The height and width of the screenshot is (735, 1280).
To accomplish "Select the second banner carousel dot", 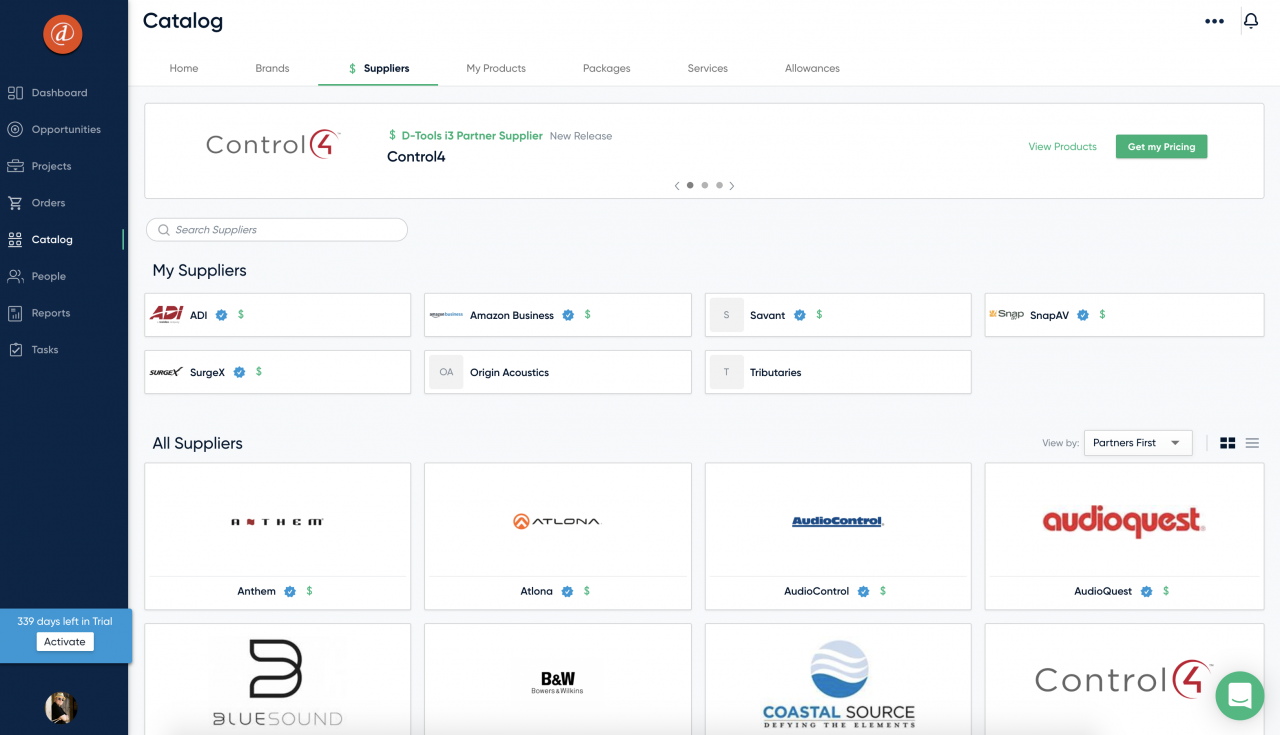I will [705, 185].
